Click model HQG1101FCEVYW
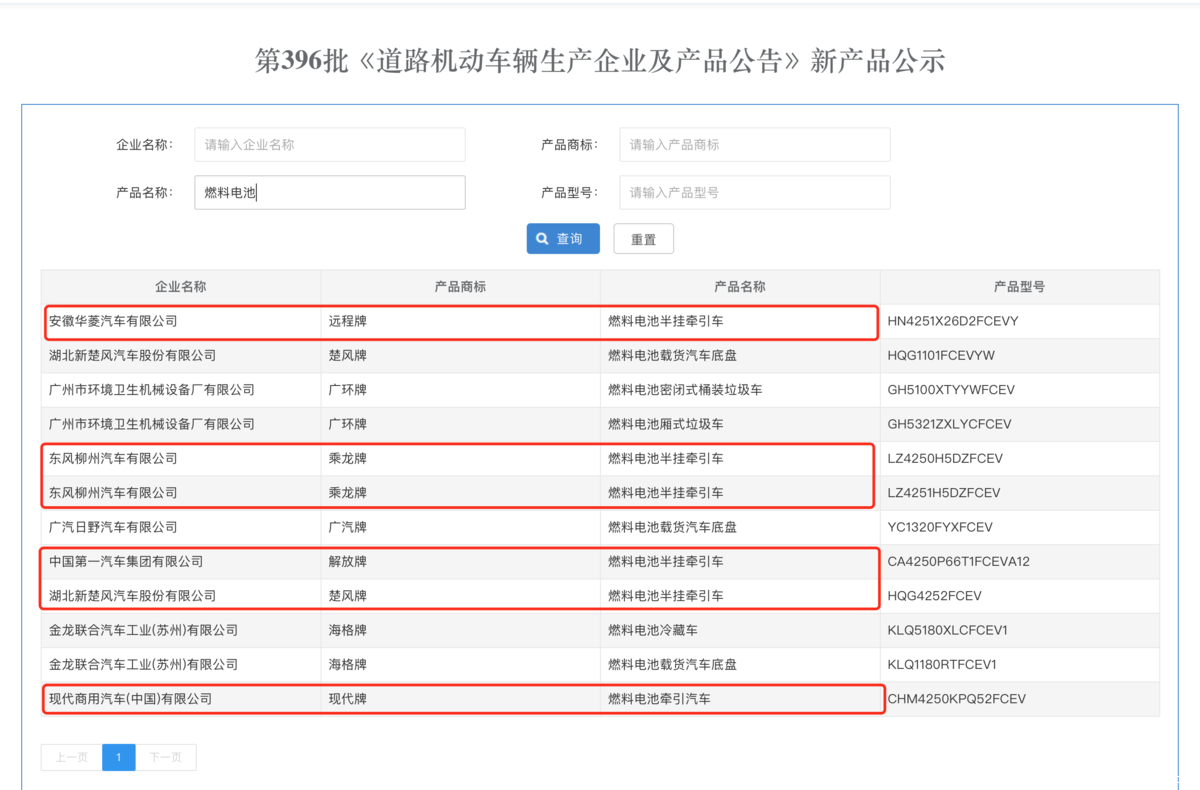 pyautogui.click(x=941, y=355)
